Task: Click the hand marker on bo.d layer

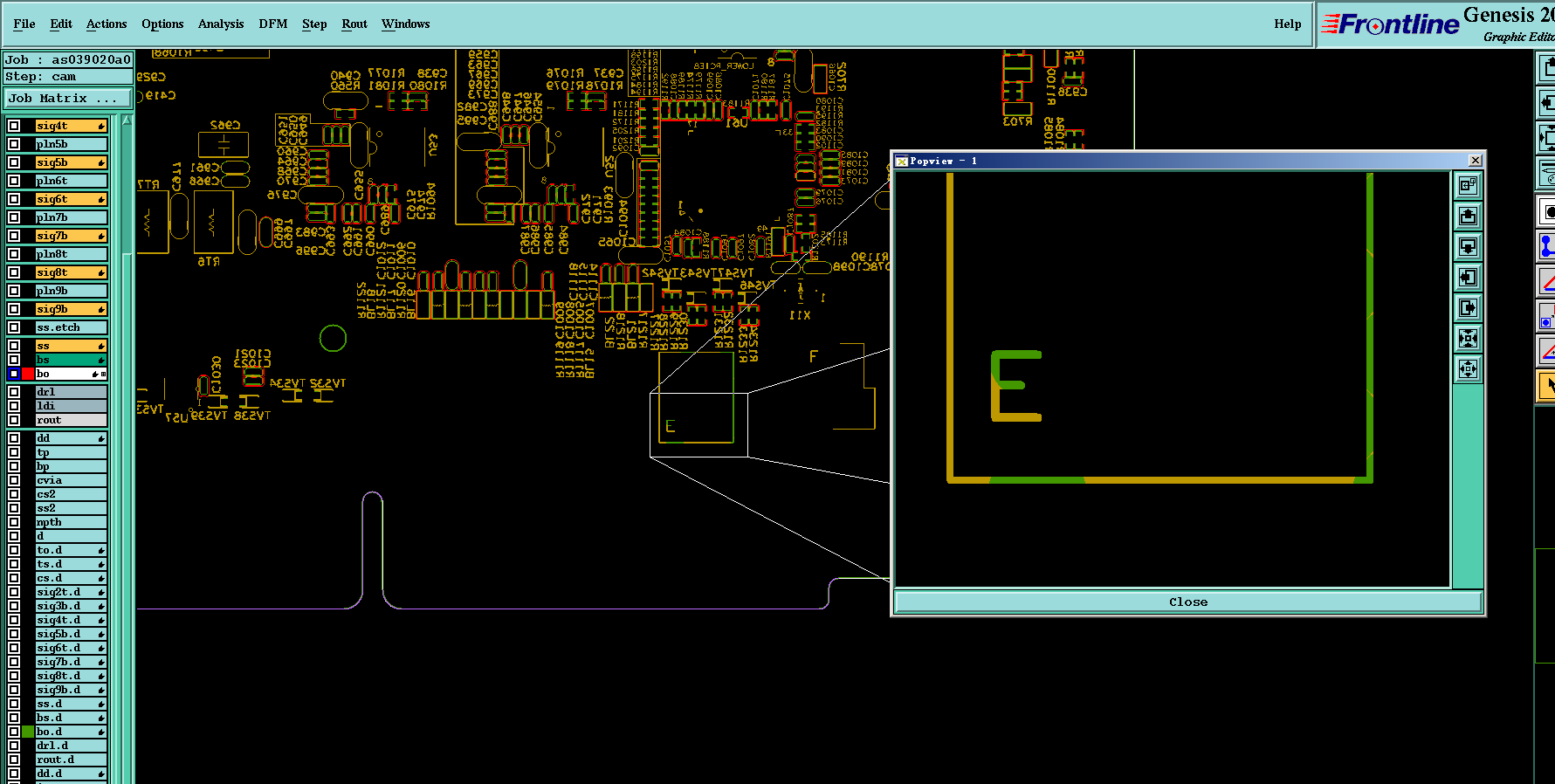Action: pyautogui.click(x=101, y=732)
